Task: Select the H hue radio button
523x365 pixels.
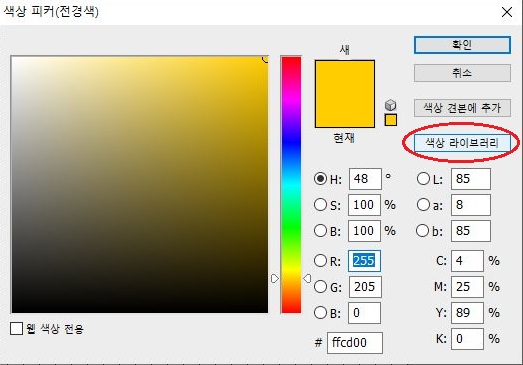Action: [320, 179]
